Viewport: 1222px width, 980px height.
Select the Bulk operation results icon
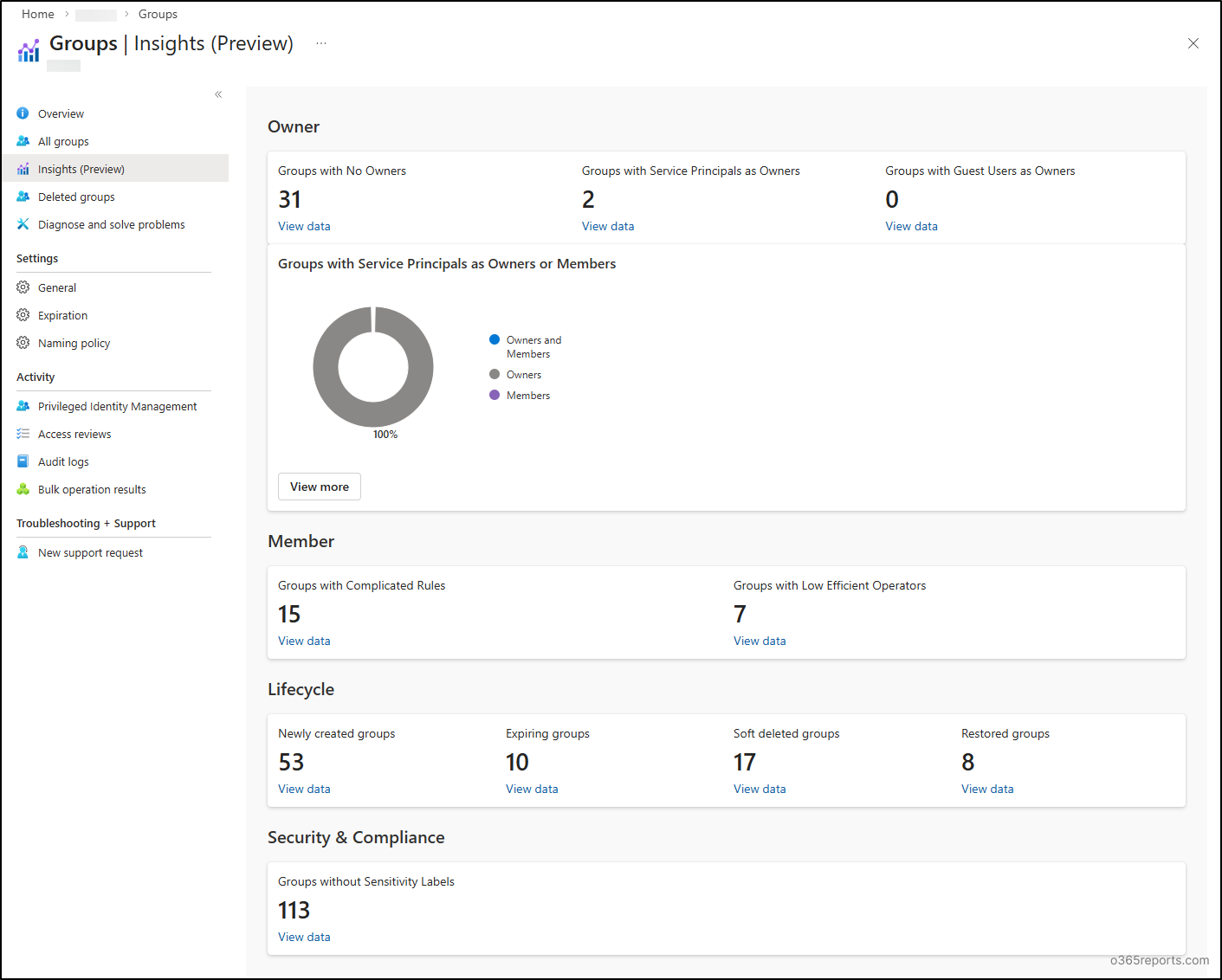coord(23,488)
